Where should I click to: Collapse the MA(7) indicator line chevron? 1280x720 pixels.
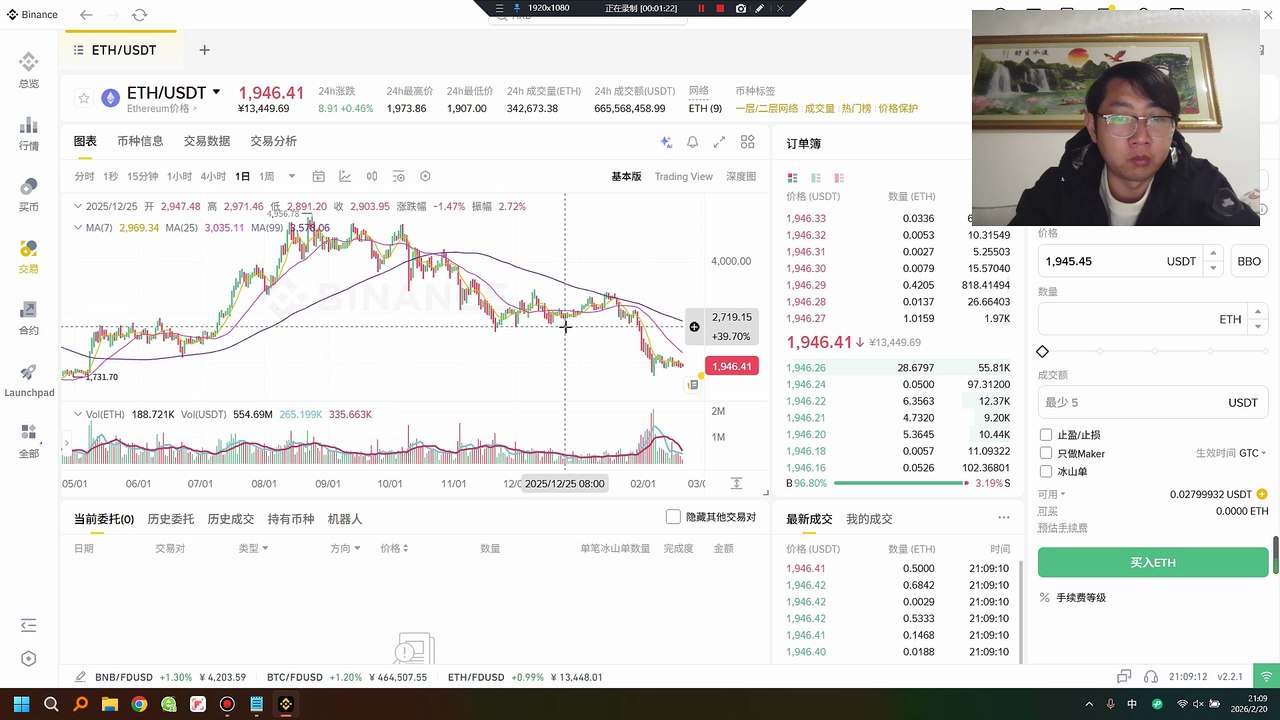(79, 228)
